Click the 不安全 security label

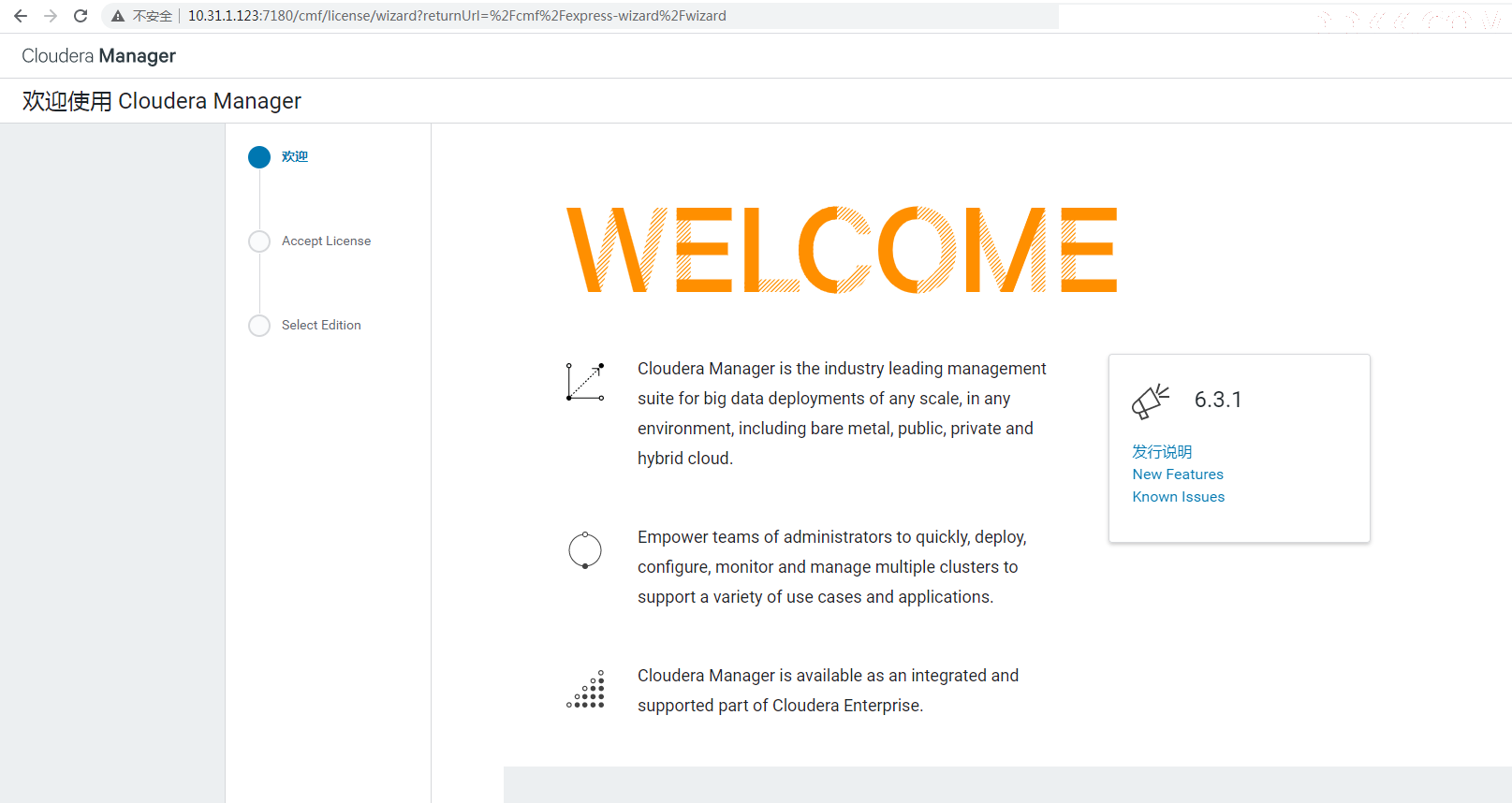pyautogui.click(x=153, y=16)
